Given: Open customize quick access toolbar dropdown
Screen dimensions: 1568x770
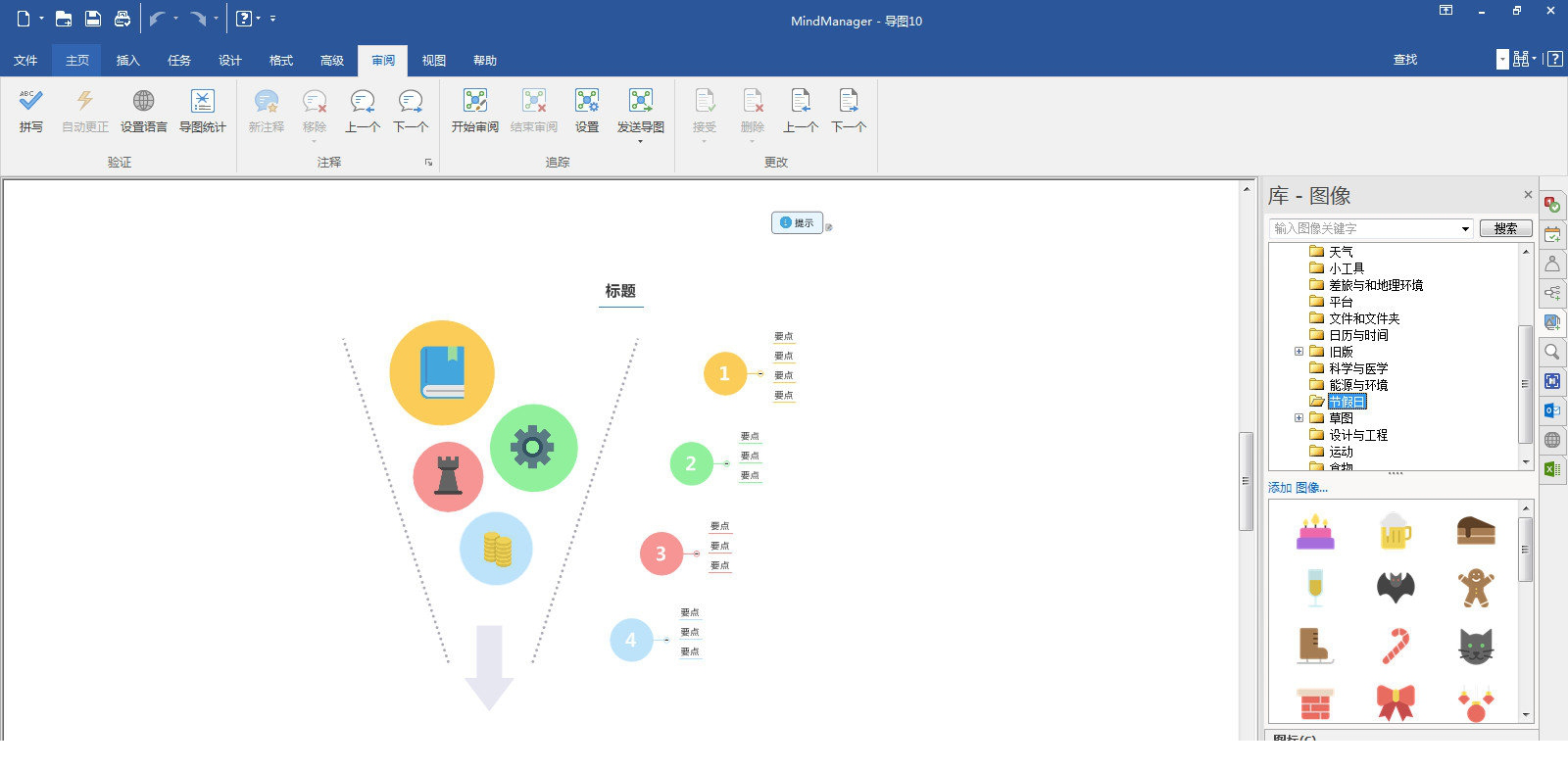Looking at the screenshot, I should point(272,19).
